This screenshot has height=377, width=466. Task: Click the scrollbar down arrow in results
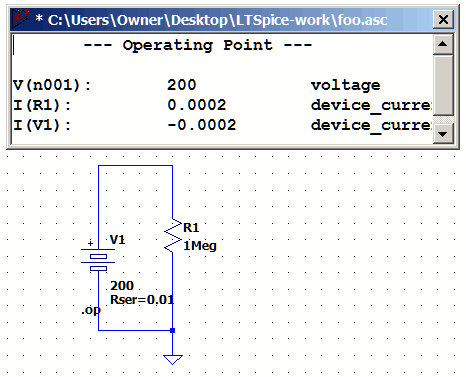click(x=443, y=134)
